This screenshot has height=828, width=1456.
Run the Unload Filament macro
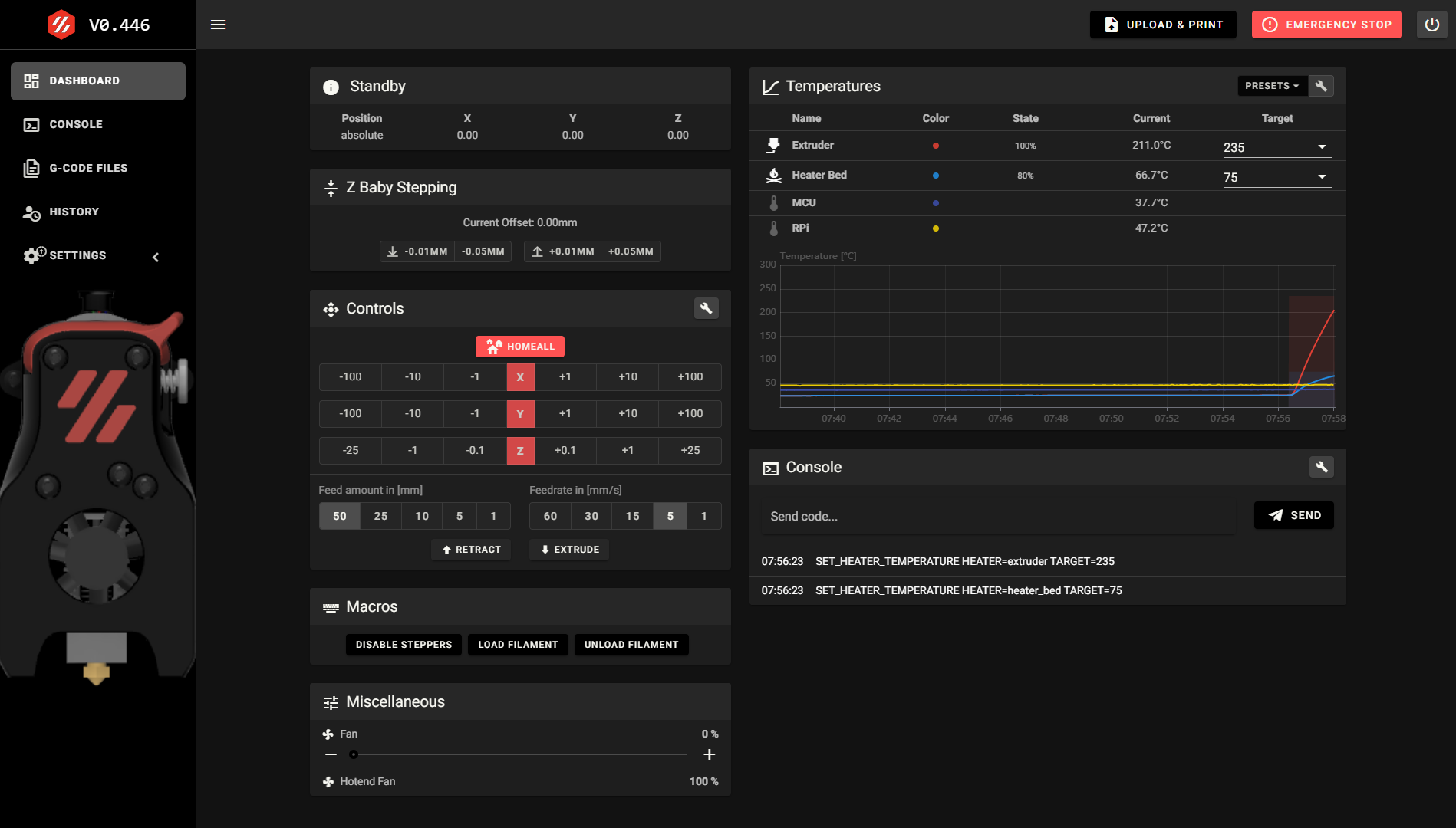tap(631, 645)
